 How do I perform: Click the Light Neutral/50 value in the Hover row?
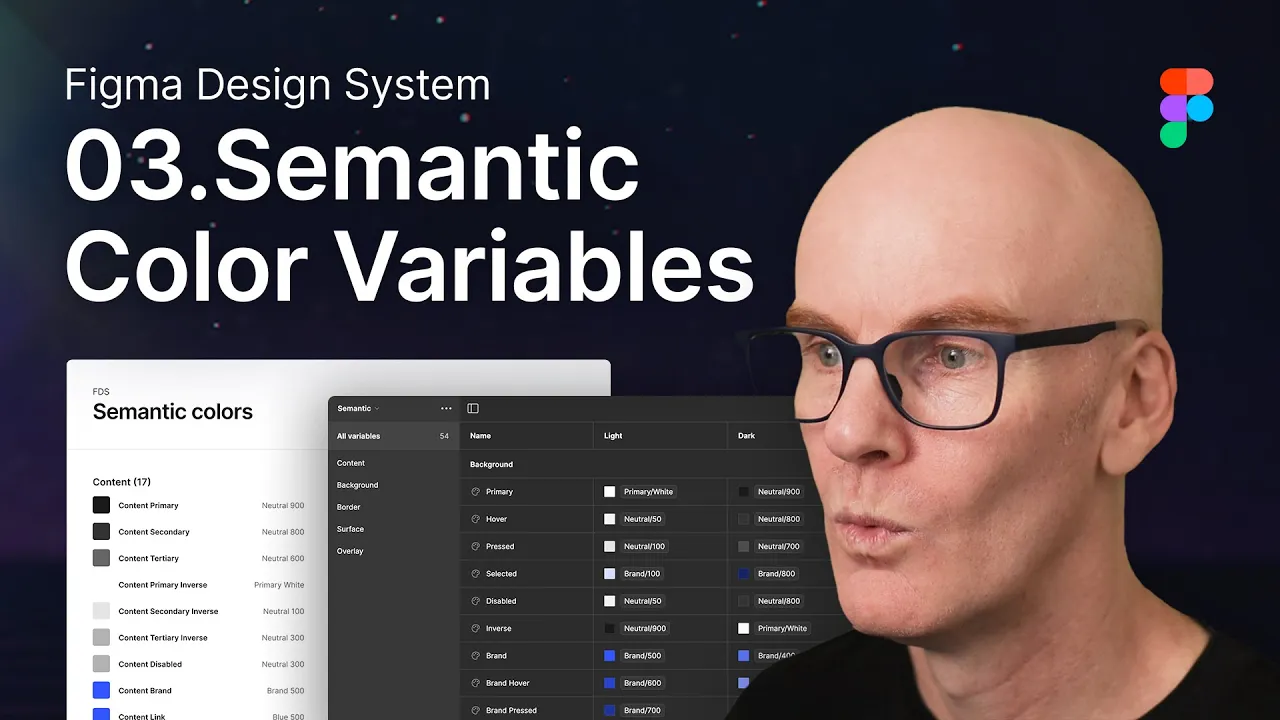pos(643,519)
